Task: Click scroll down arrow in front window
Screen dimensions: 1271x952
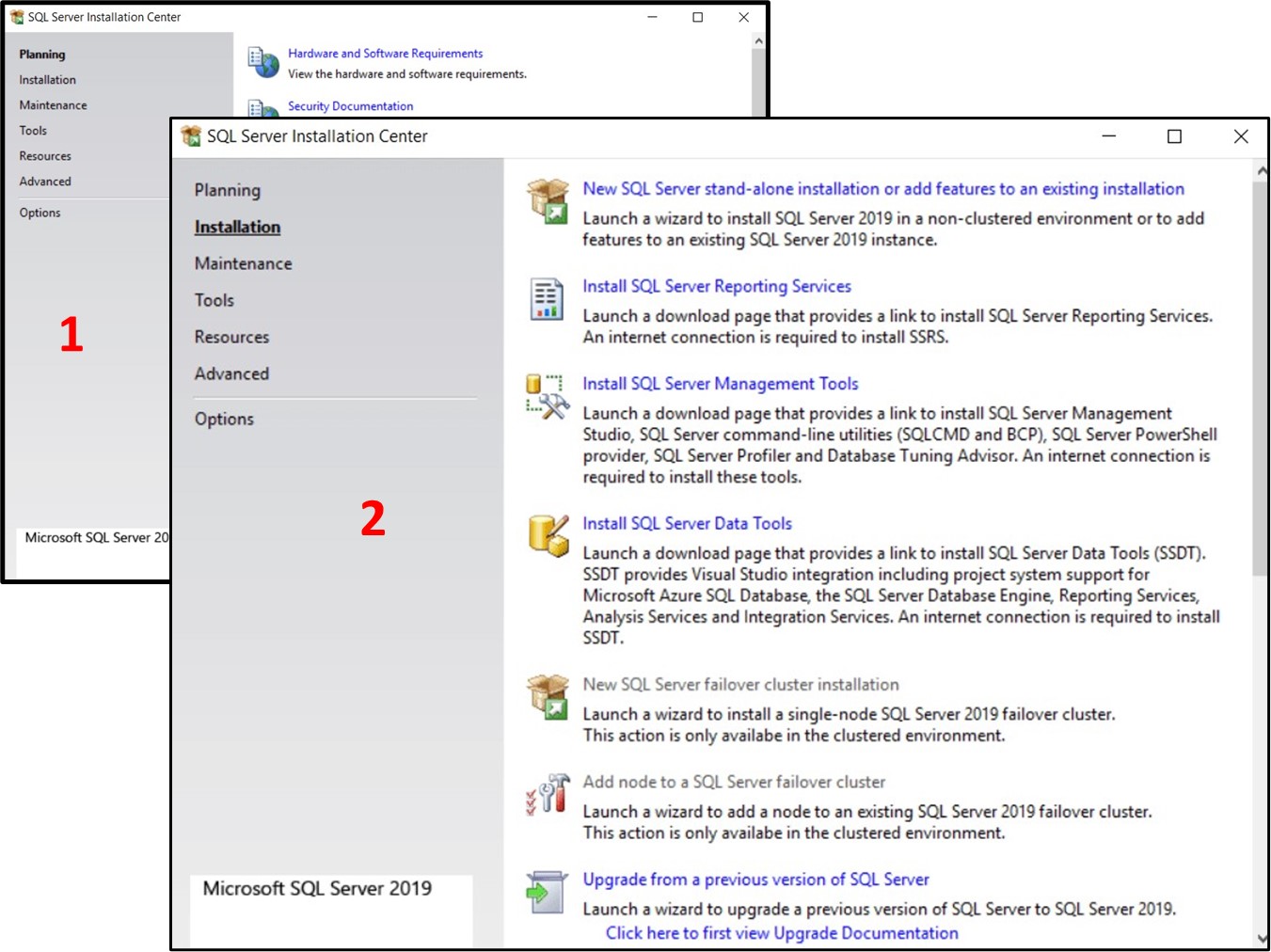Action: click(x=1261, y=939)
